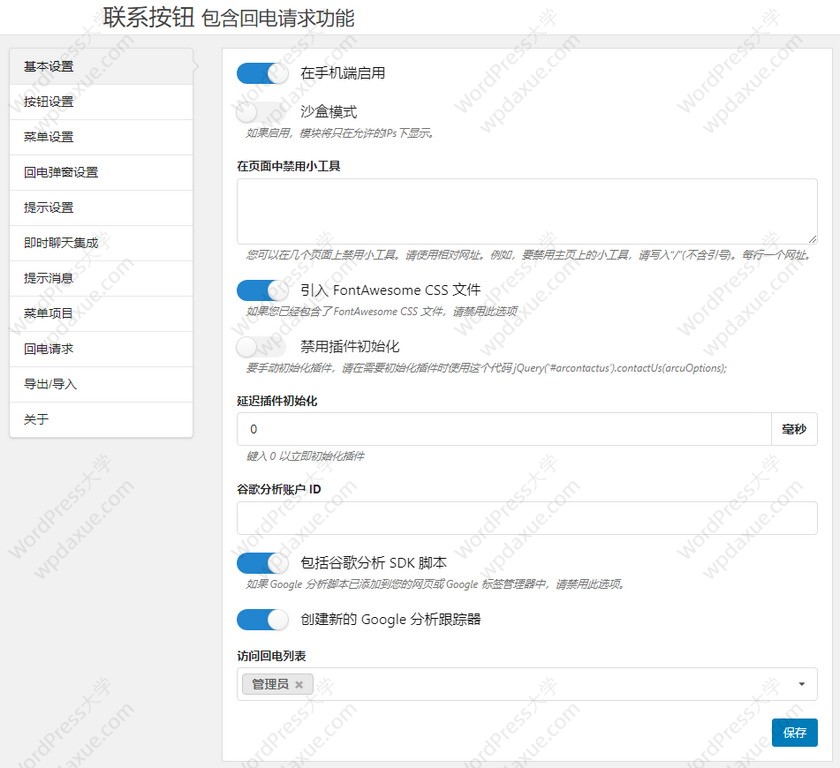This screenshot has width=840, height=768.
Task: Go to the 提示设置 tab
Action: [x=100, y=208]
